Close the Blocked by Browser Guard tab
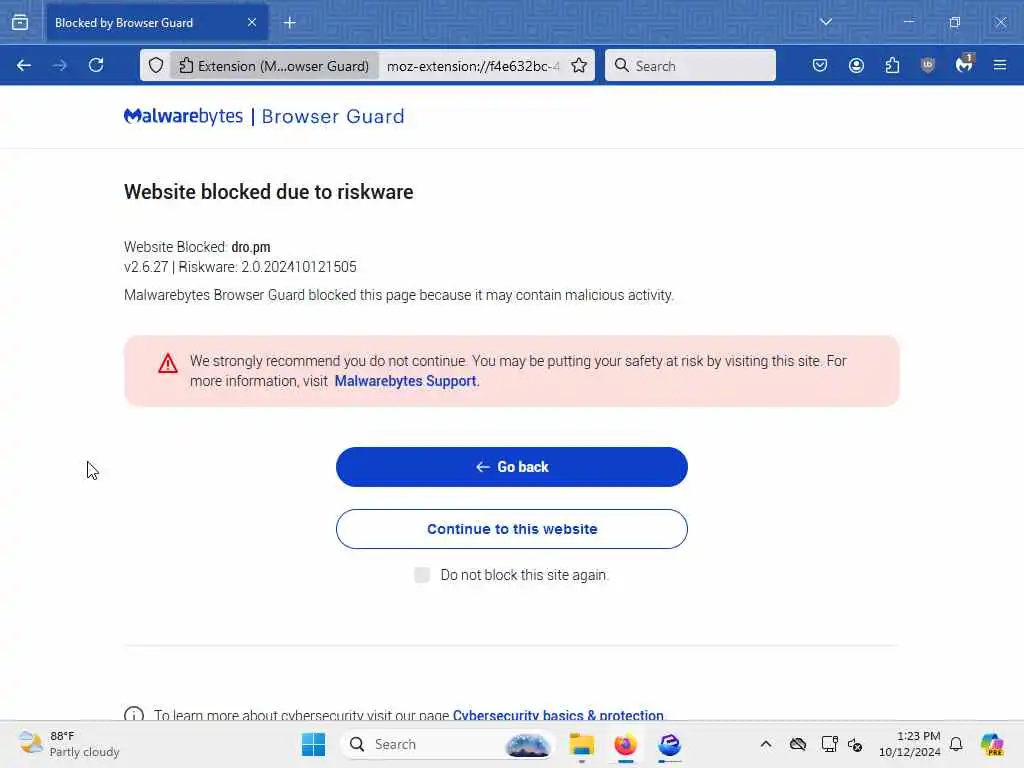Image resolution: width=1024 pixels, height=768 pixels. coord(251,22)
